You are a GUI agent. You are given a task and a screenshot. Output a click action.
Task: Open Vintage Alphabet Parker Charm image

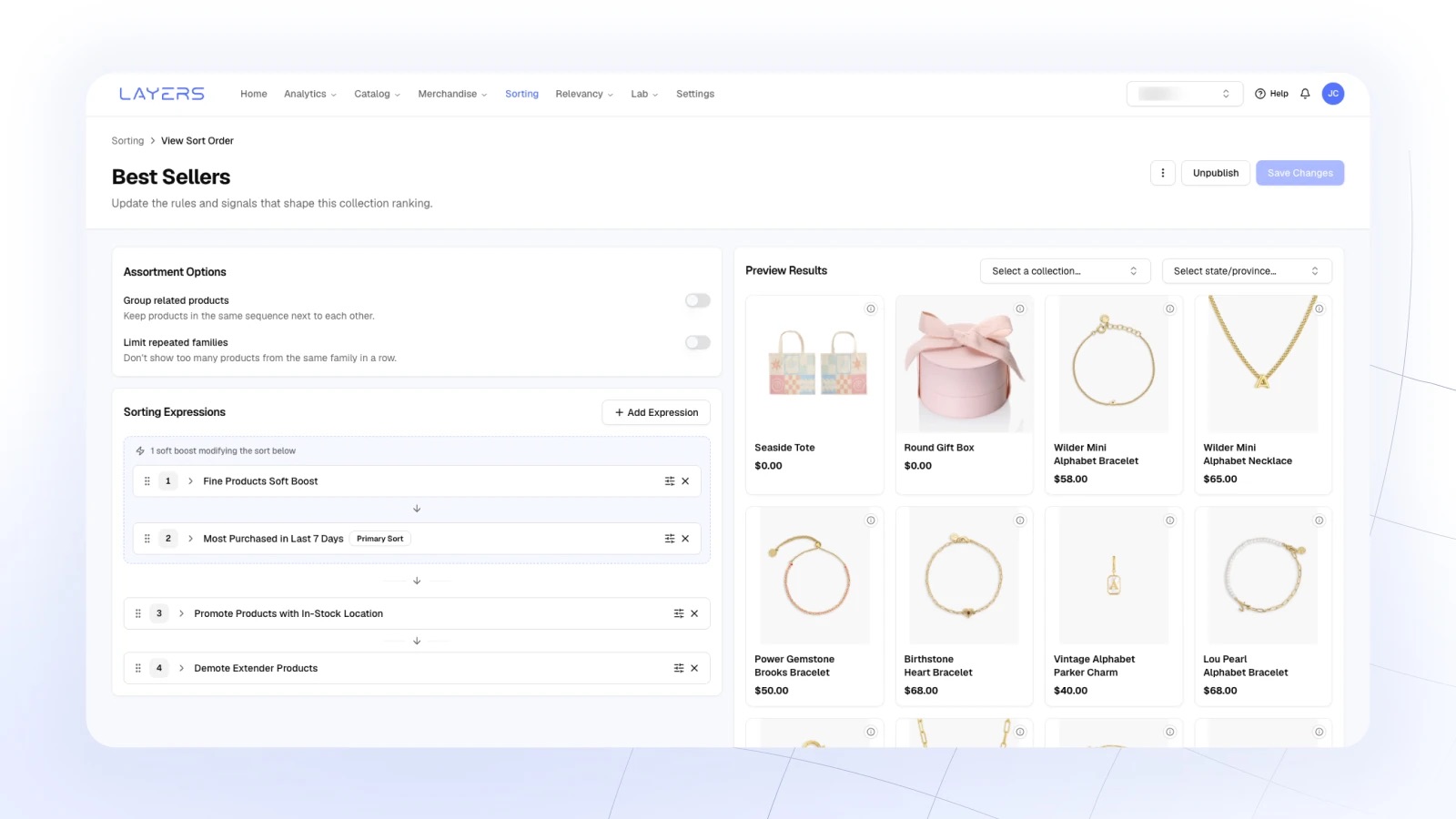[x=1114, y=576]
